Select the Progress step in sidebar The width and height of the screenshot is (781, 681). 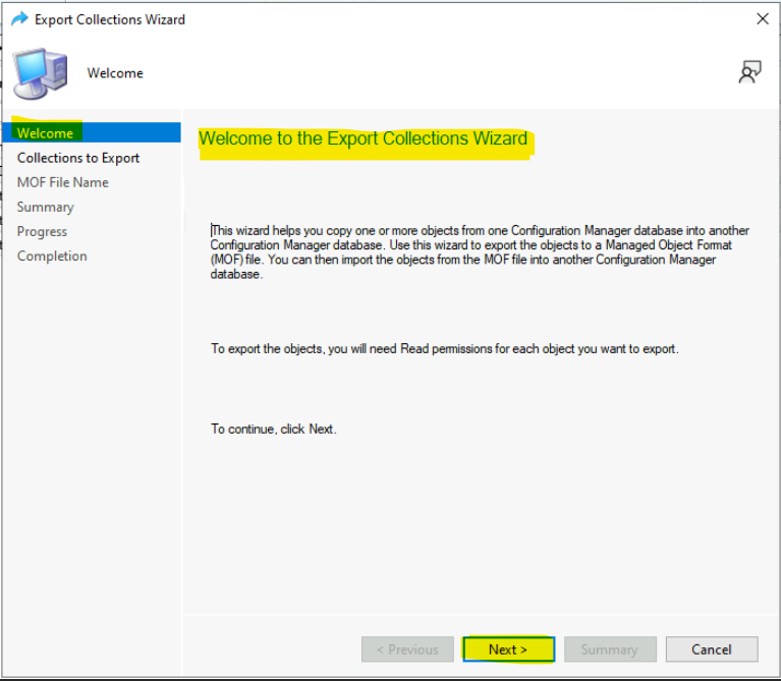[42, 232]
